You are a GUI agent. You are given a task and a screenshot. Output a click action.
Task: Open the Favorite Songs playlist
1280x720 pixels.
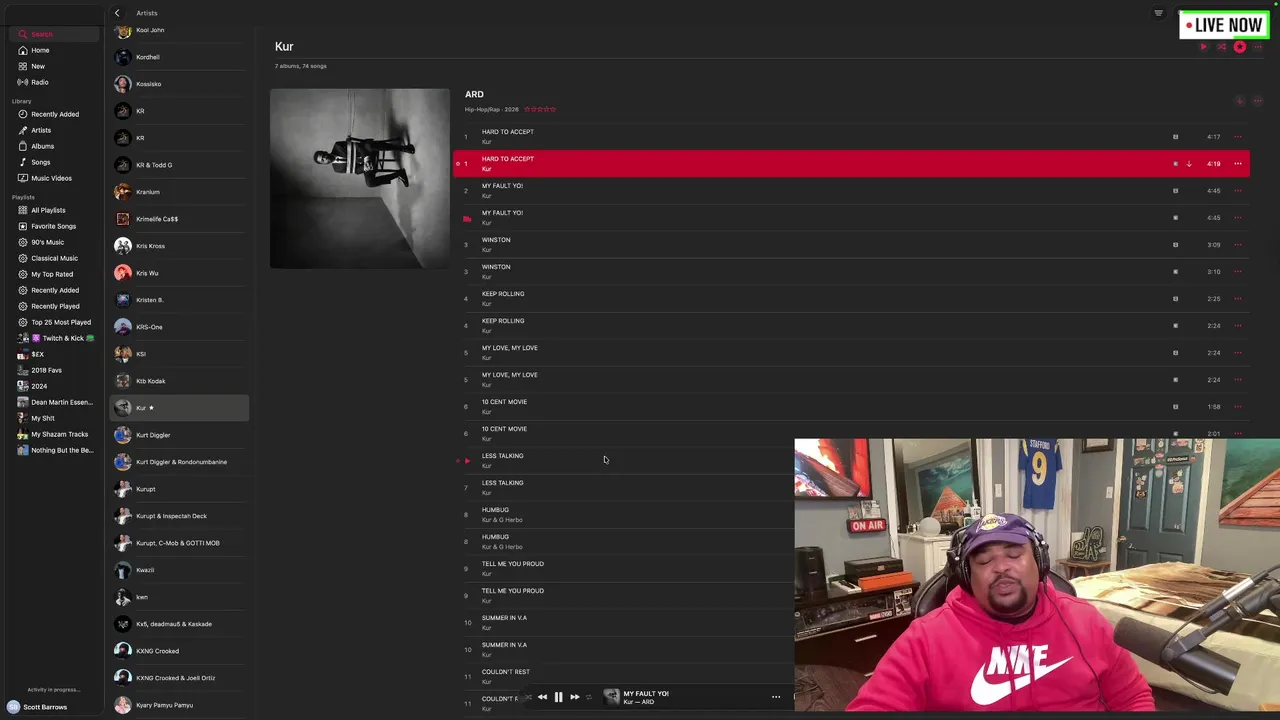53,226
